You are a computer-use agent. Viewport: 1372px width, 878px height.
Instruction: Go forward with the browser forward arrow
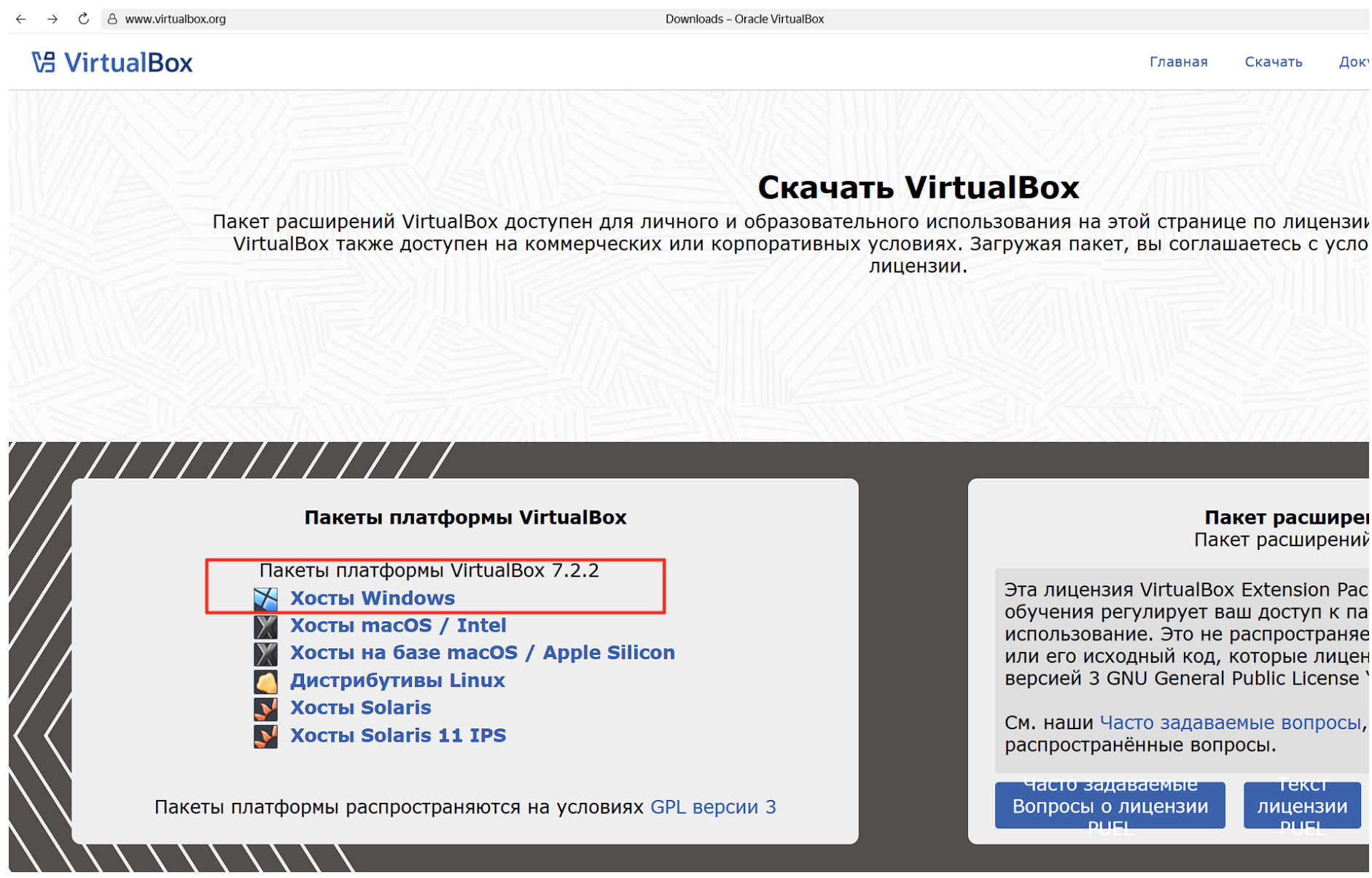coord(52,19)
